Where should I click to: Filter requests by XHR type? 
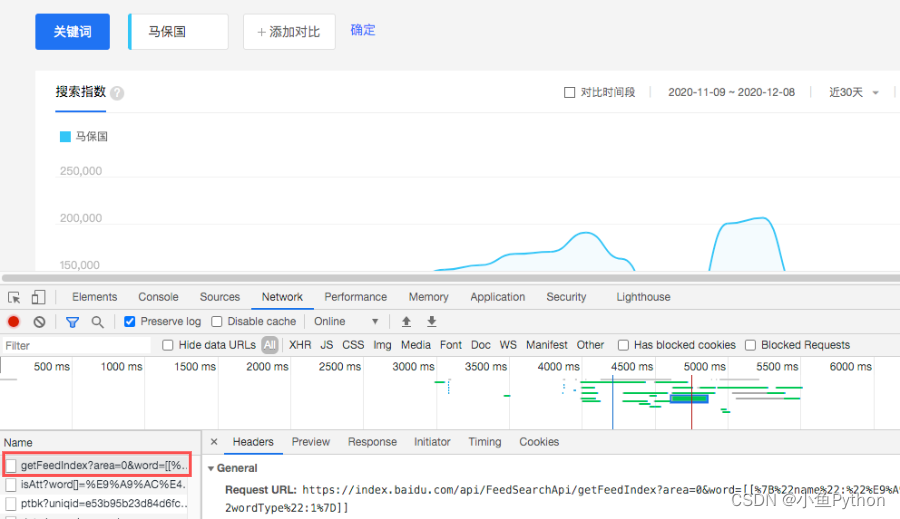[300, 345]
